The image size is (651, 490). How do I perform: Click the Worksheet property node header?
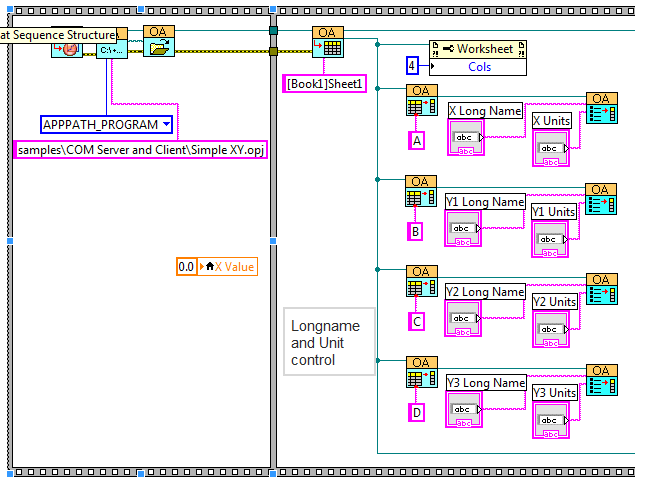[x=478, y=49]
